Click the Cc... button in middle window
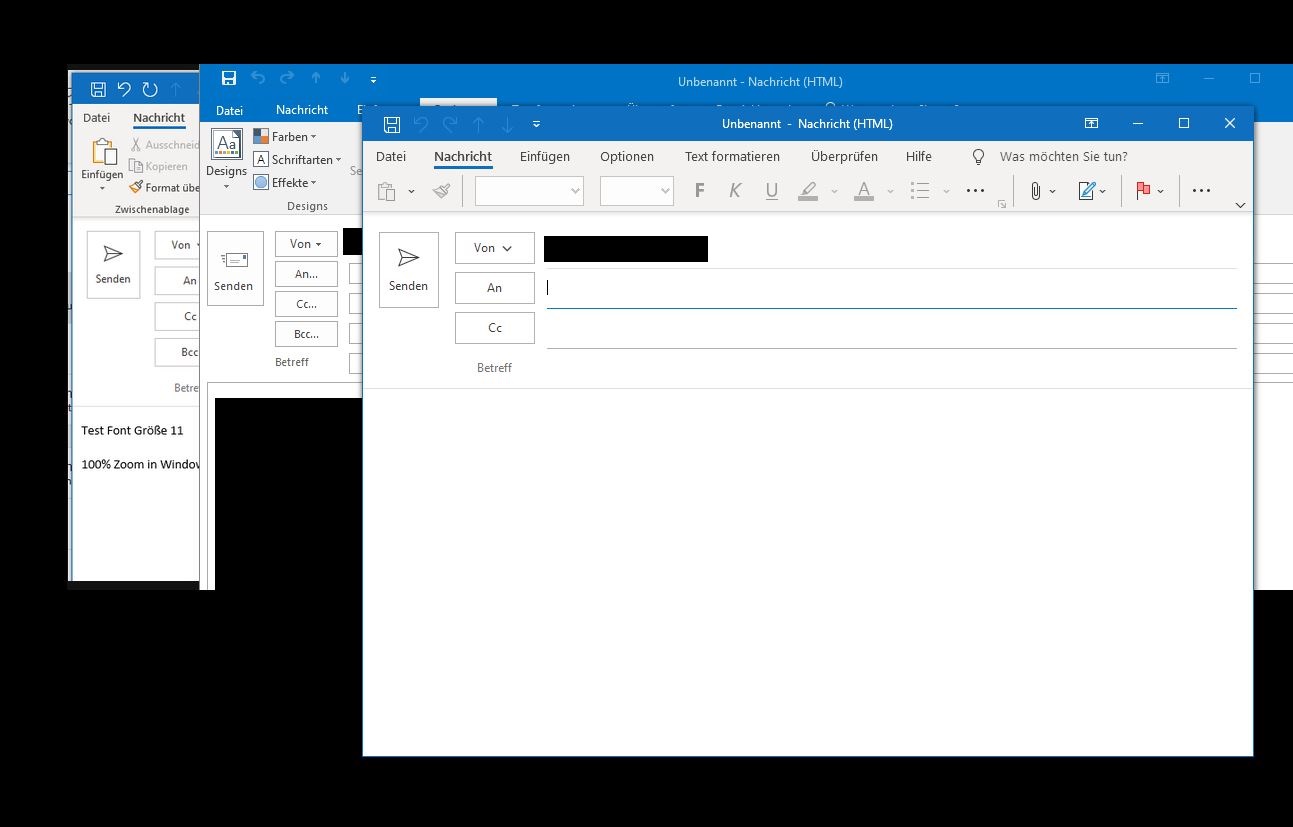Viewport: 1293px width, 827px height. [x=306, y=304]
